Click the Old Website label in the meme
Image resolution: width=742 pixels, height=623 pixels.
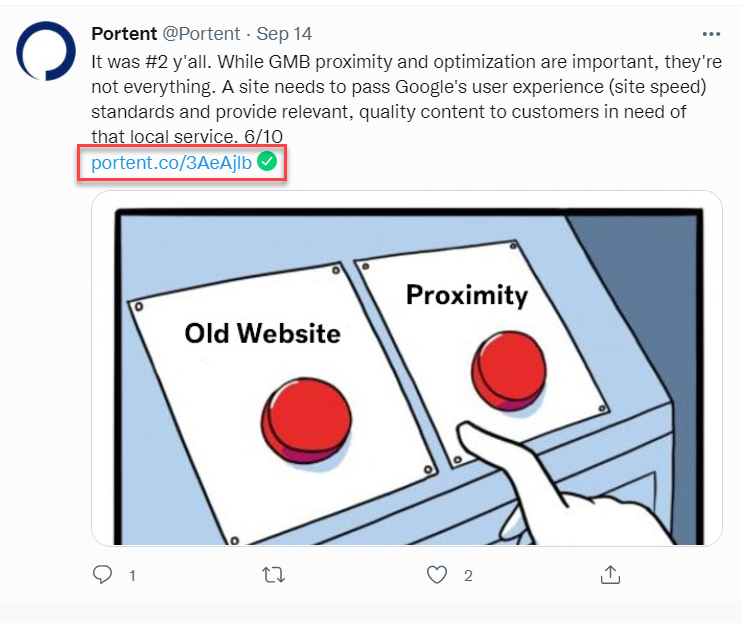pyautogui.click(x=262, y=333)
